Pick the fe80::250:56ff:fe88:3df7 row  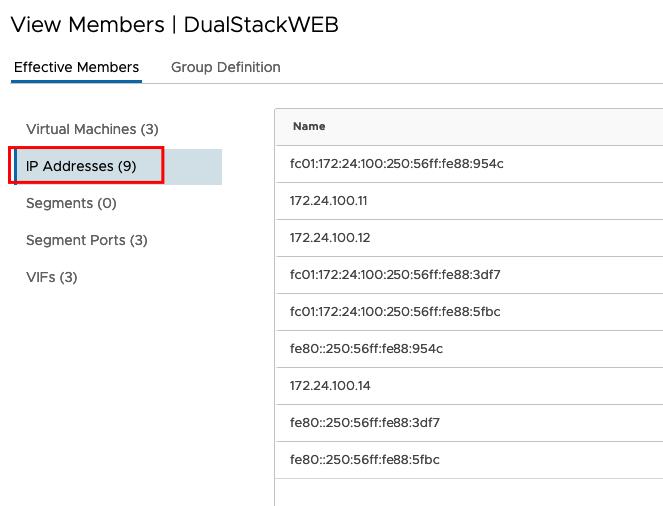(469, 423)
